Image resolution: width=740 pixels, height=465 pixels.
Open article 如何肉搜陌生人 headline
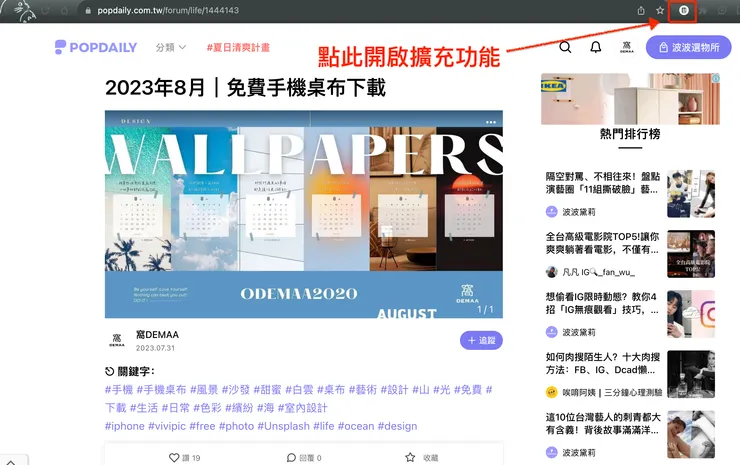[602, 363]
